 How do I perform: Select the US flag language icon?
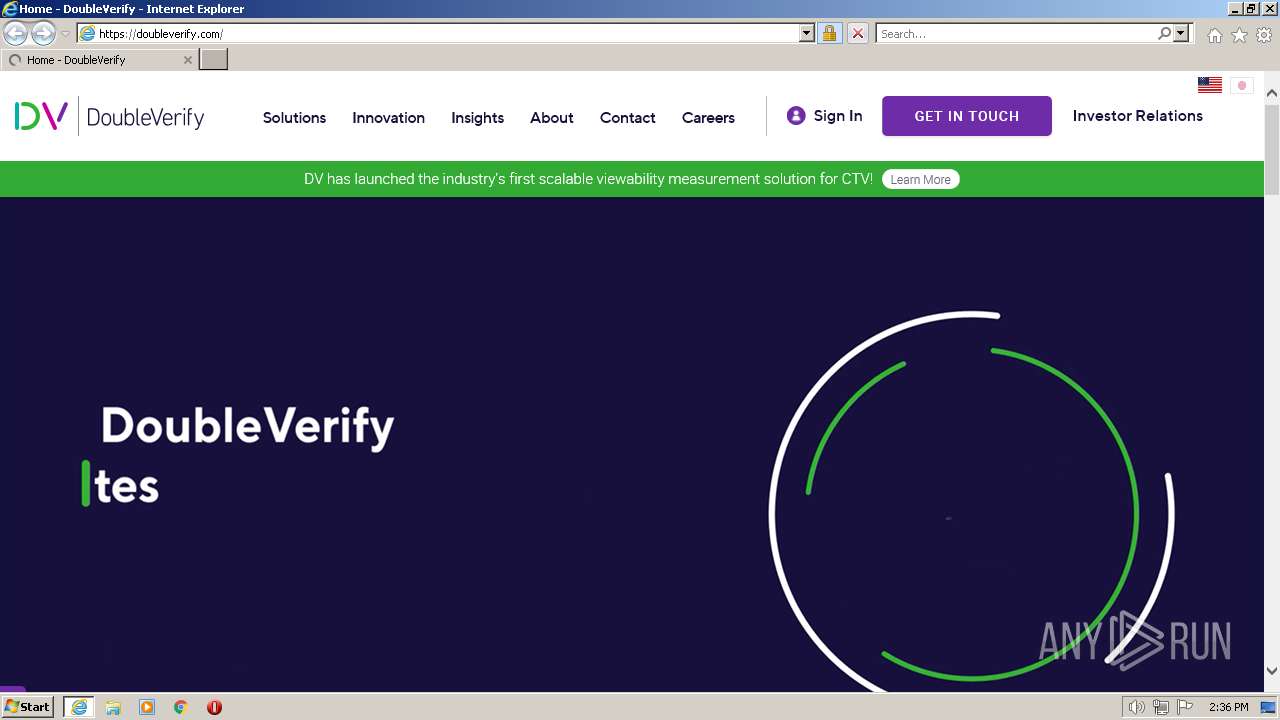pos(1210,85)
